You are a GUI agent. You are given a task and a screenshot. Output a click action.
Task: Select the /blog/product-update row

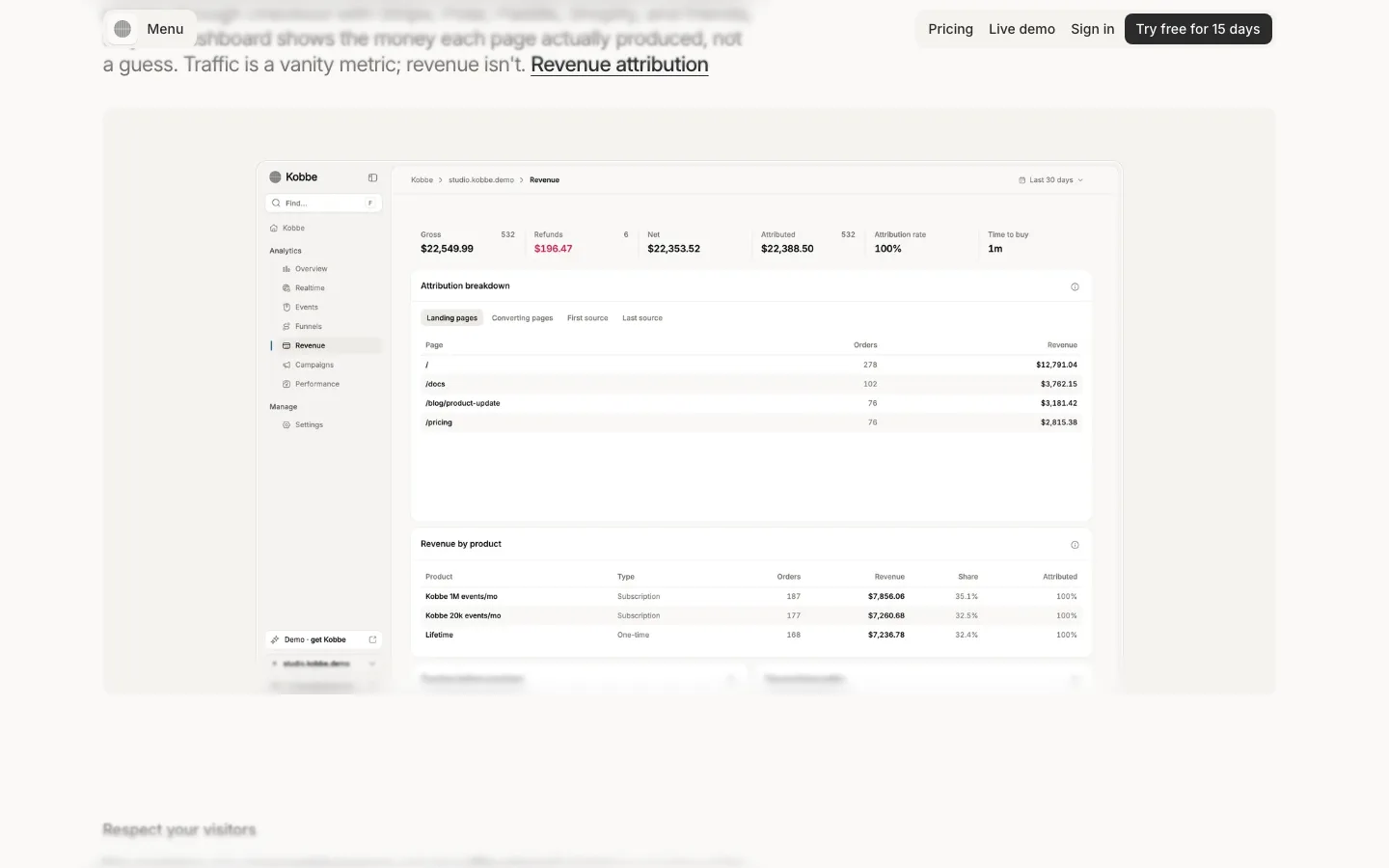pyautogui.click(x=751, y=403)
